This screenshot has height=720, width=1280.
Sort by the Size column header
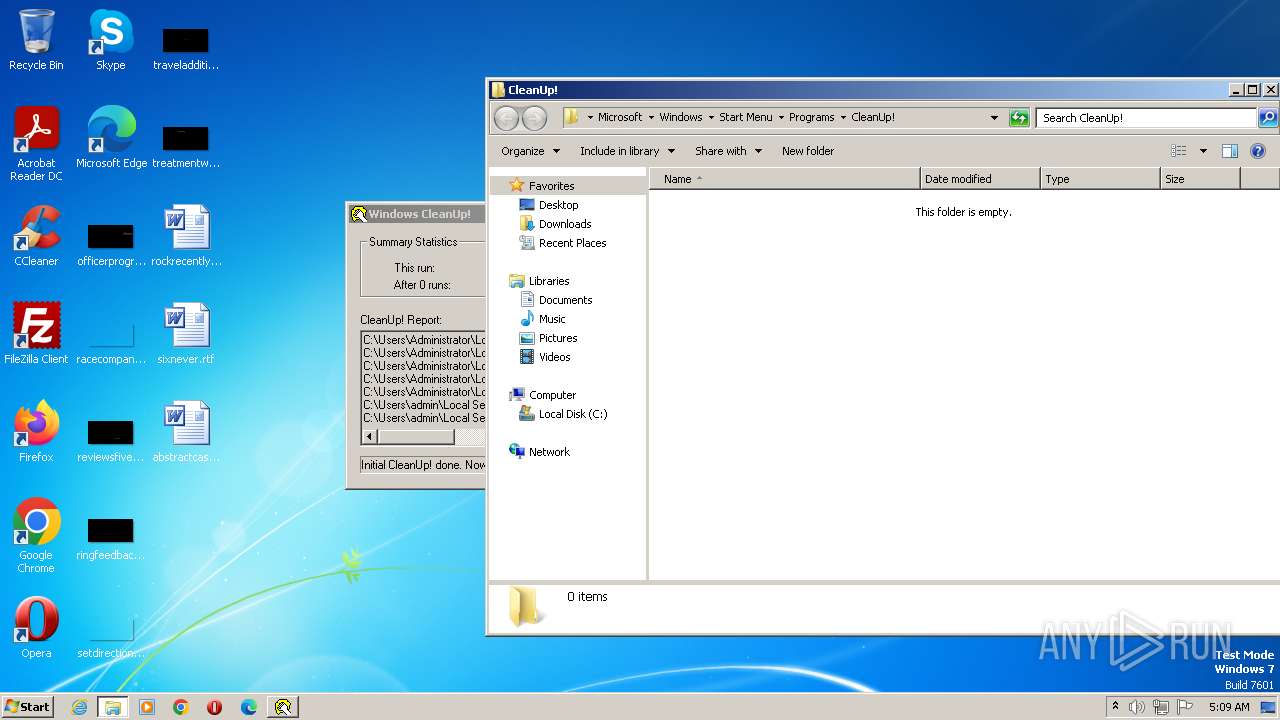(x=1200, y=179)
